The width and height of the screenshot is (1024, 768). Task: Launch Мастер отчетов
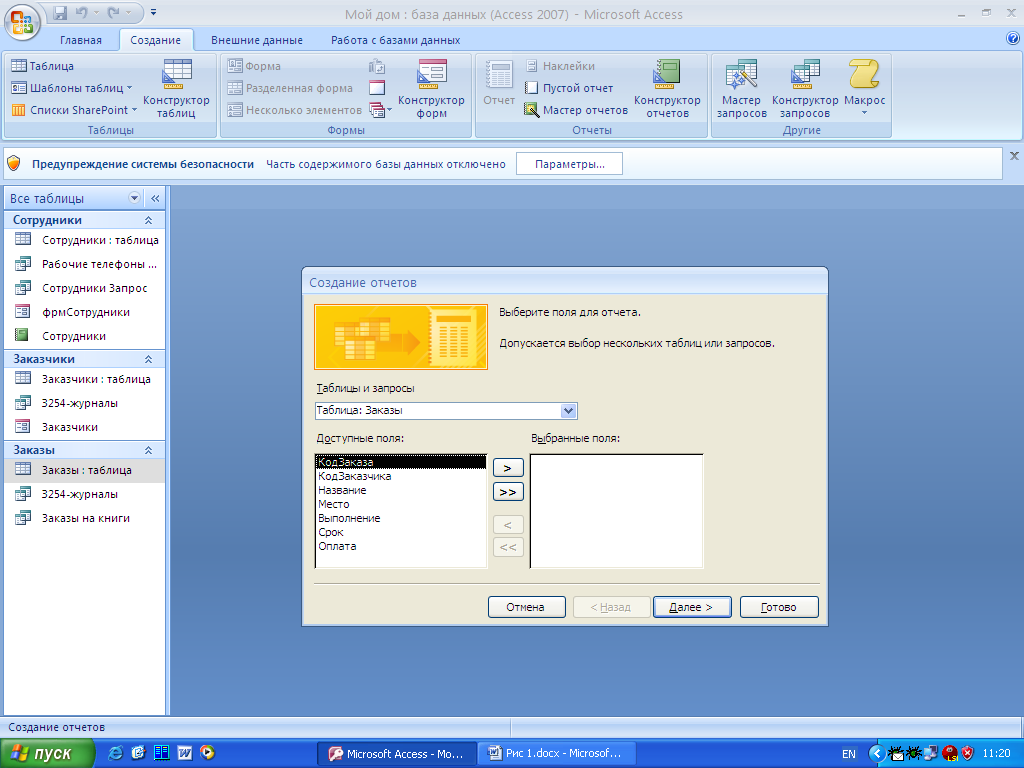pos(576,110)
